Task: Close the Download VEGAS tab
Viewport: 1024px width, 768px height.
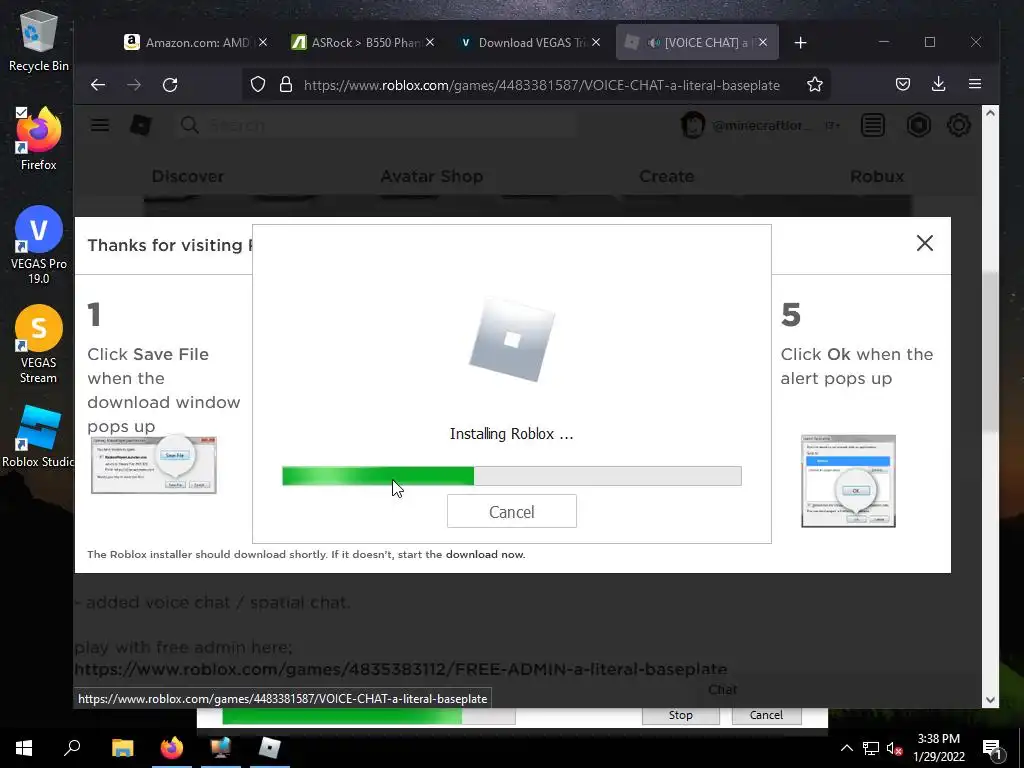Action: pos(596,42)
